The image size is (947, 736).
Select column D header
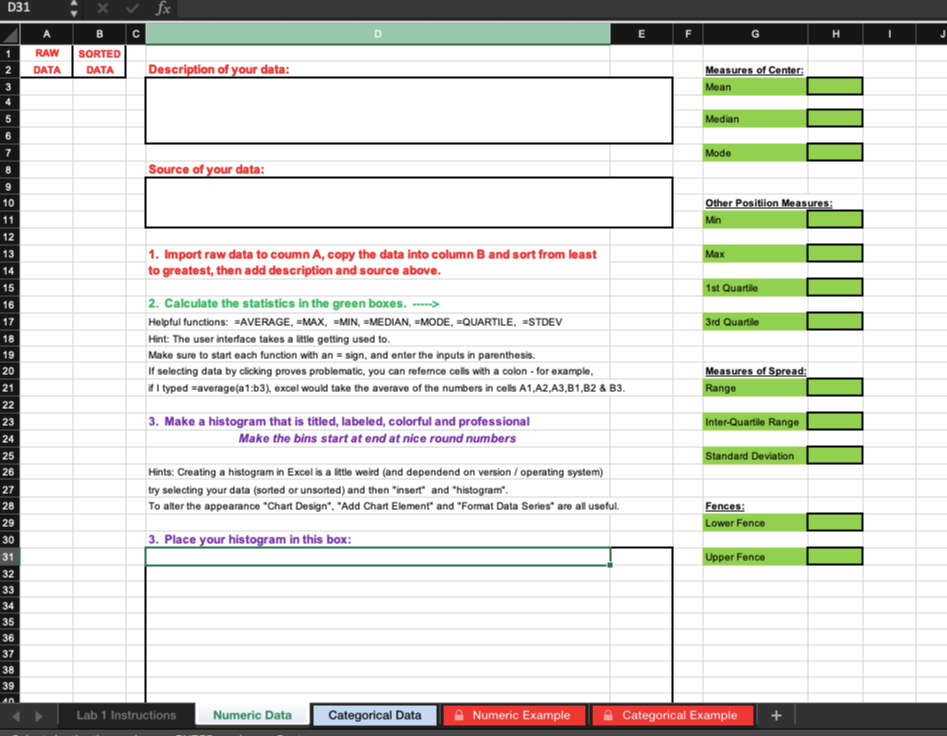pyautogui.click(x=377, y=34)
